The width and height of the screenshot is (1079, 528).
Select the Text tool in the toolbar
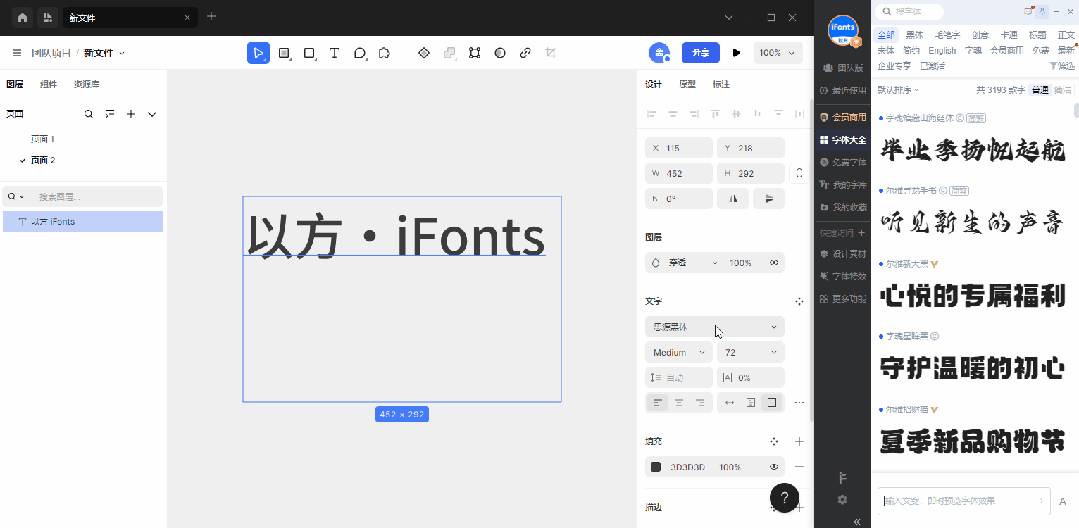point(334,53)
